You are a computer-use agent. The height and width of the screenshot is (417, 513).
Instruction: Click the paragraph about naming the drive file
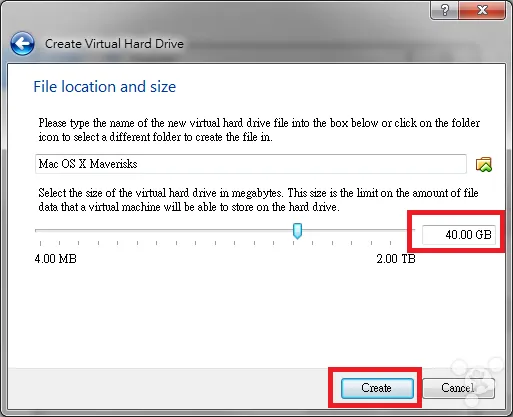(x=259, y=130)
